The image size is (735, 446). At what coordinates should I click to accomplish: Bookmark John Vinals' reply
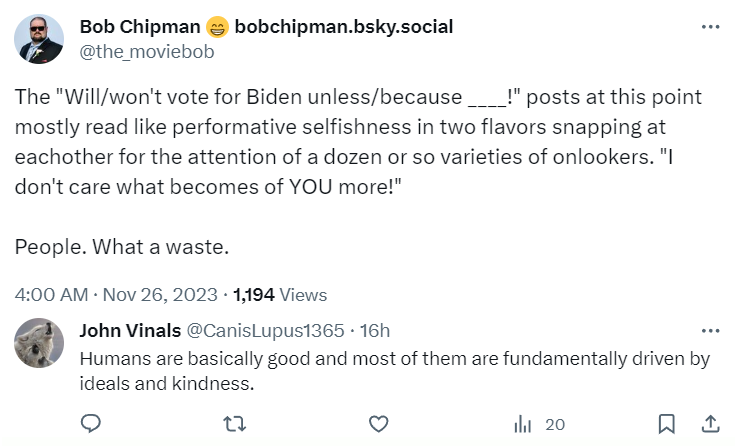(x=667, y=424)
